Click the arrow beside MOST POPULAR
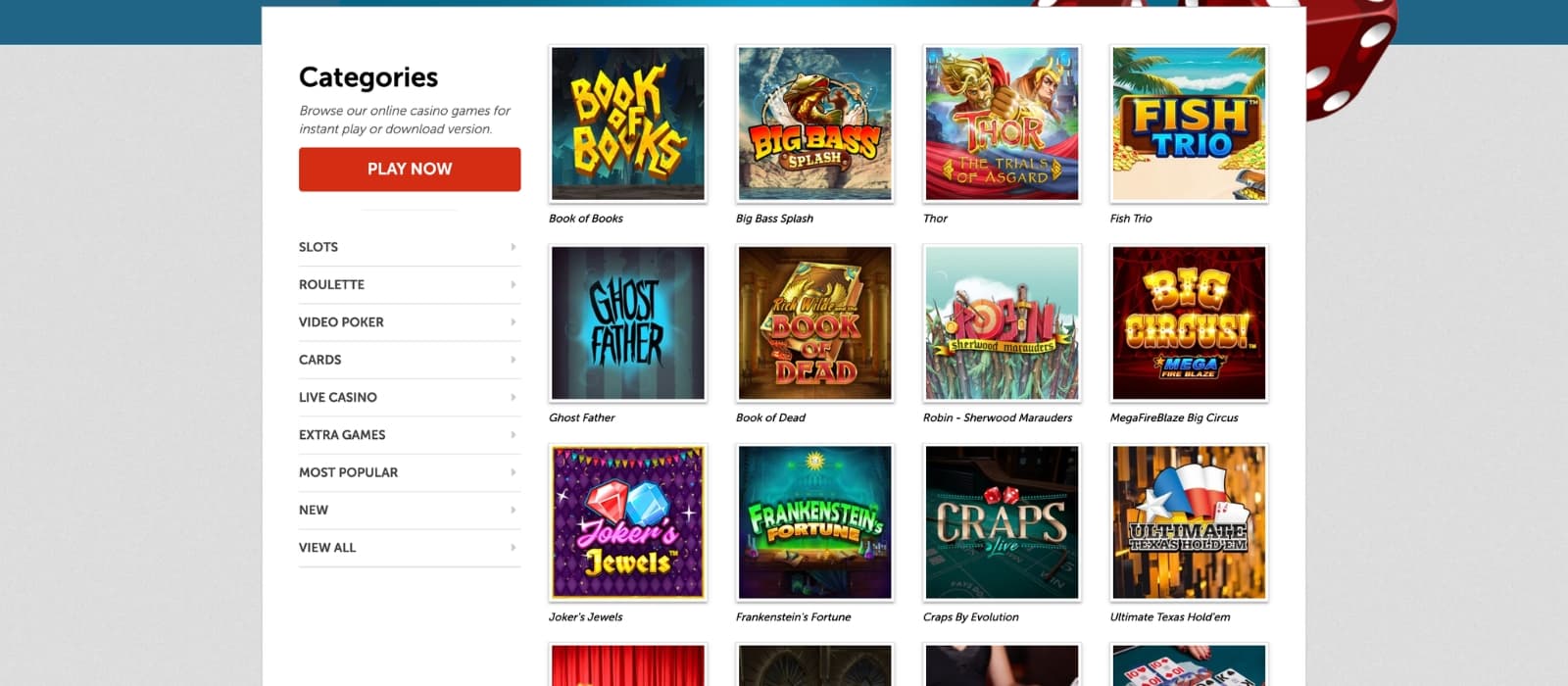 tap(514, 472)
